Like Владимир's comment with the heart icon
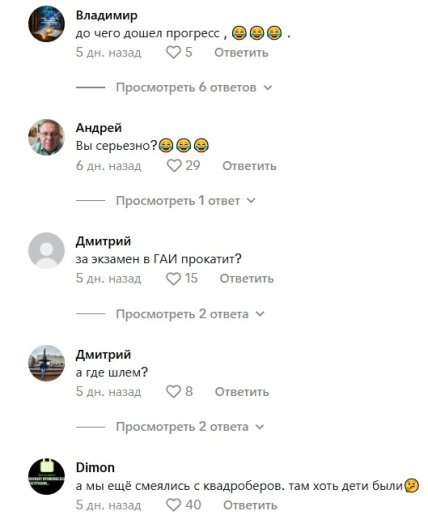428x528 pixels. [173, 53]
